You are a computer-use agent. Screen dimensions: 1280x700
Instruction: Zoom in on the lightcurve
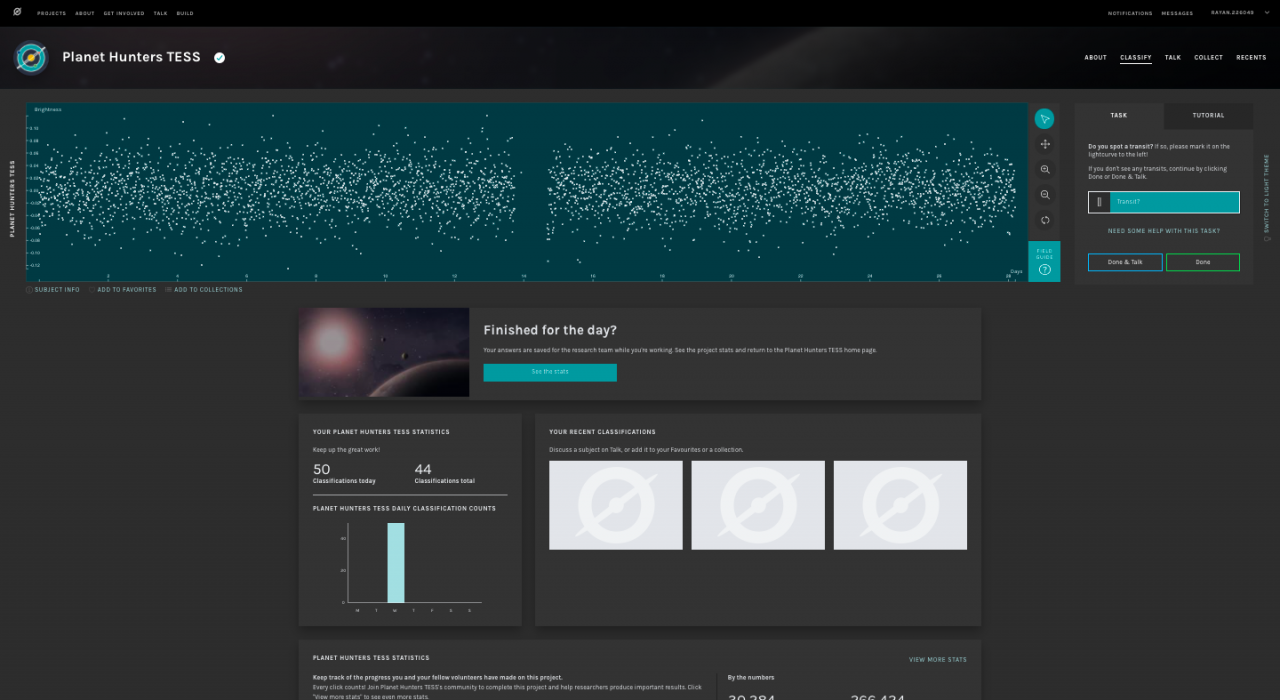click(x=1044, y=170)
